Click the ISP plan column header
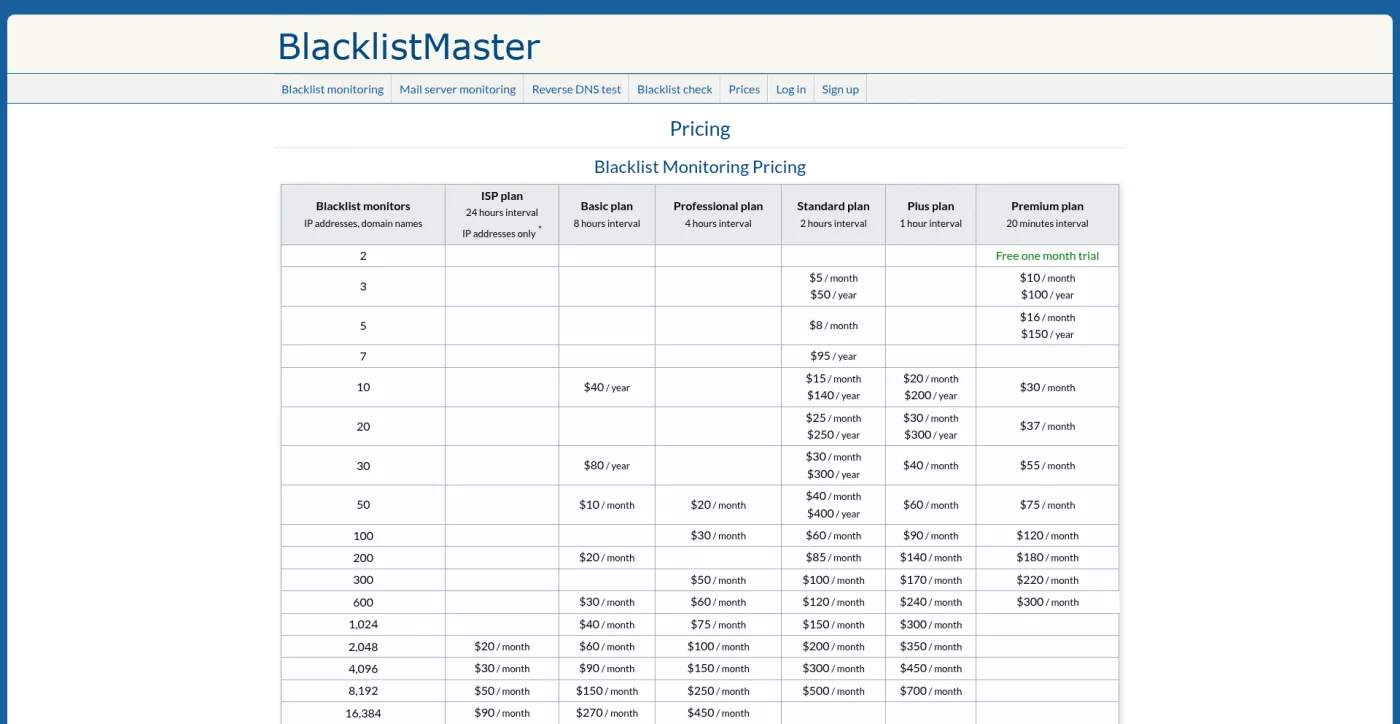Image resolution: width=1400 pixels, height=724 pixels. (x=502, y=214)
